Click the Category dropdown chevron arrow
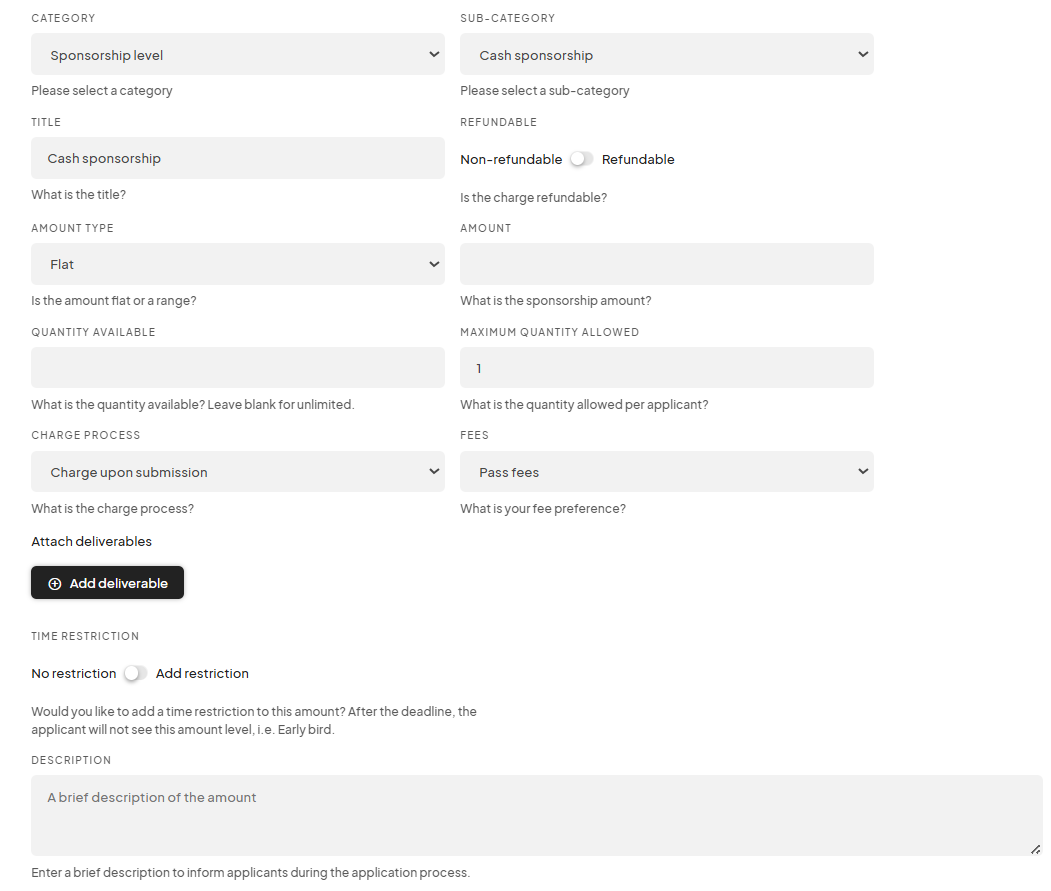Screen dimensions: 1051x891 point(434,54)
